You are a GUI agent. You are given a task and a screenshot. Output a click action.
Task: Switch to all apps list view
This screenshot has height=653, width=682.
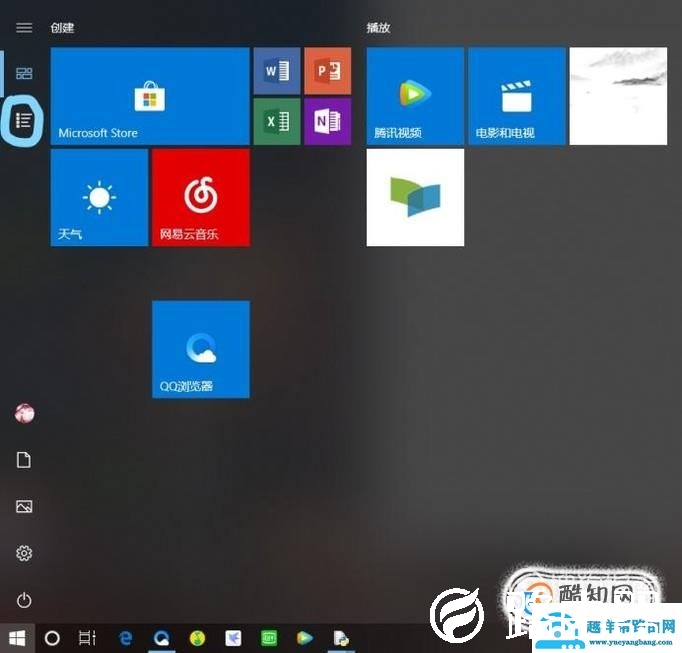(x=23, y=120)
